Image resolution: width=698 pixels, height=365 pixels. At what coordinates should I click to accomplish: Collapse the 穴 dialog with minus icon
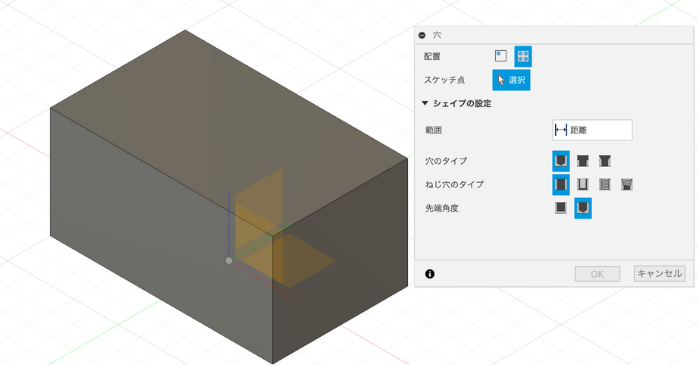pyautogui.click(x=422, y=35)
